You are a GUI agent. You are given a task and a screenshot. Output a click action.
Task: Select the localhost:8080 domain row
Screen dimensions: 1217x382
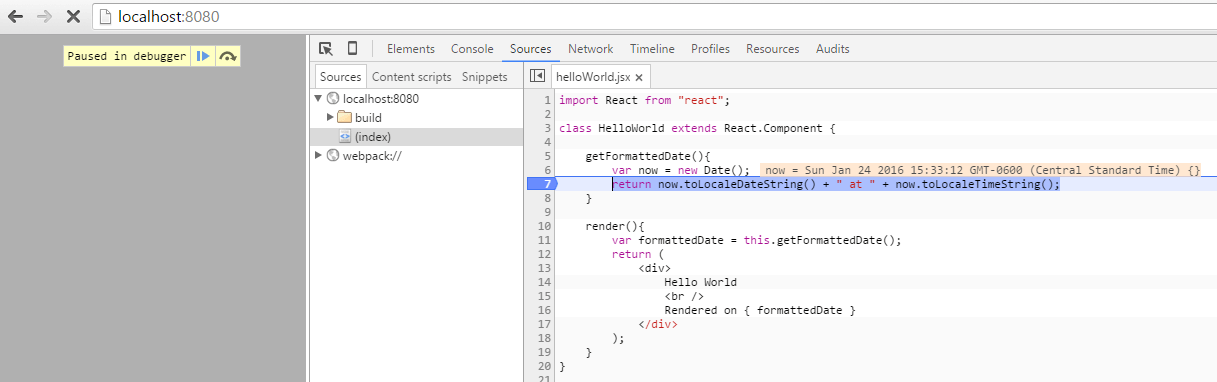coord(417,99)
